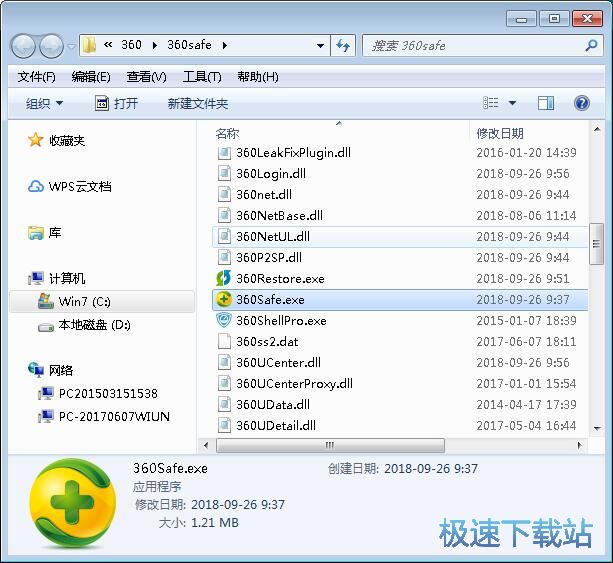Click the file list scroll up arrow
This screenshot has height=563, width=613.
click(597, 129)
